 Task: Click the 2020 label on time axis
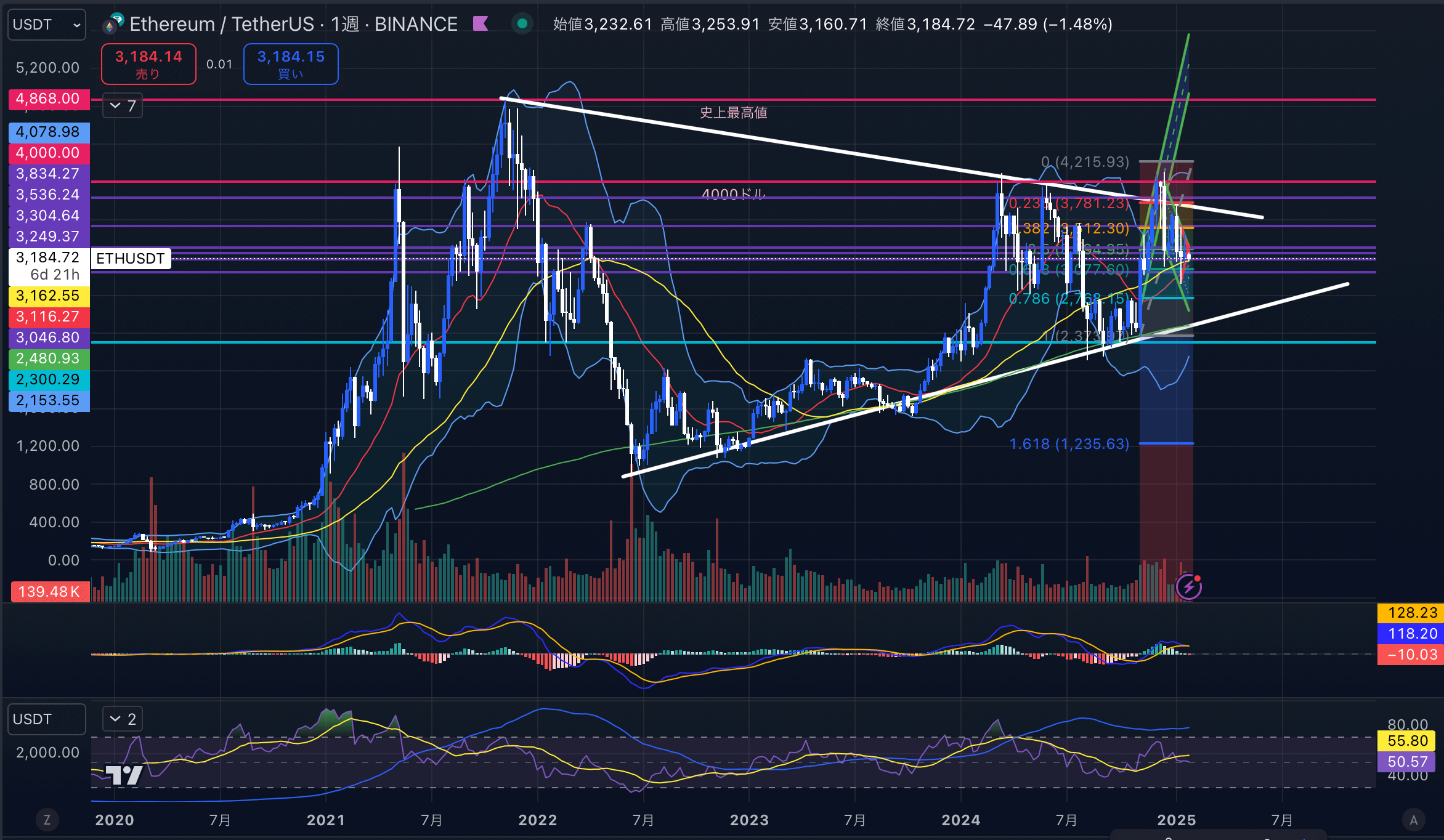115,820
